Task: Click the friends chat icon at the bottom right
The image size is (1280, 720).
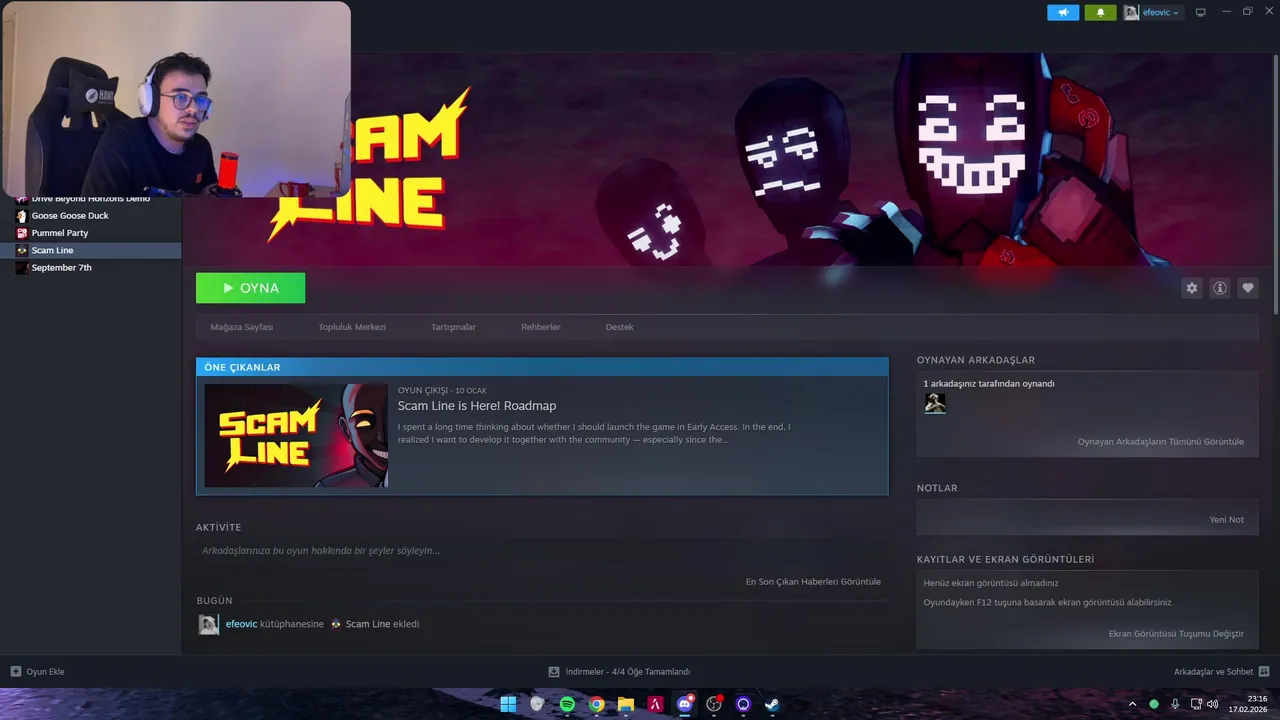Action: click(x=1264, y=672)
